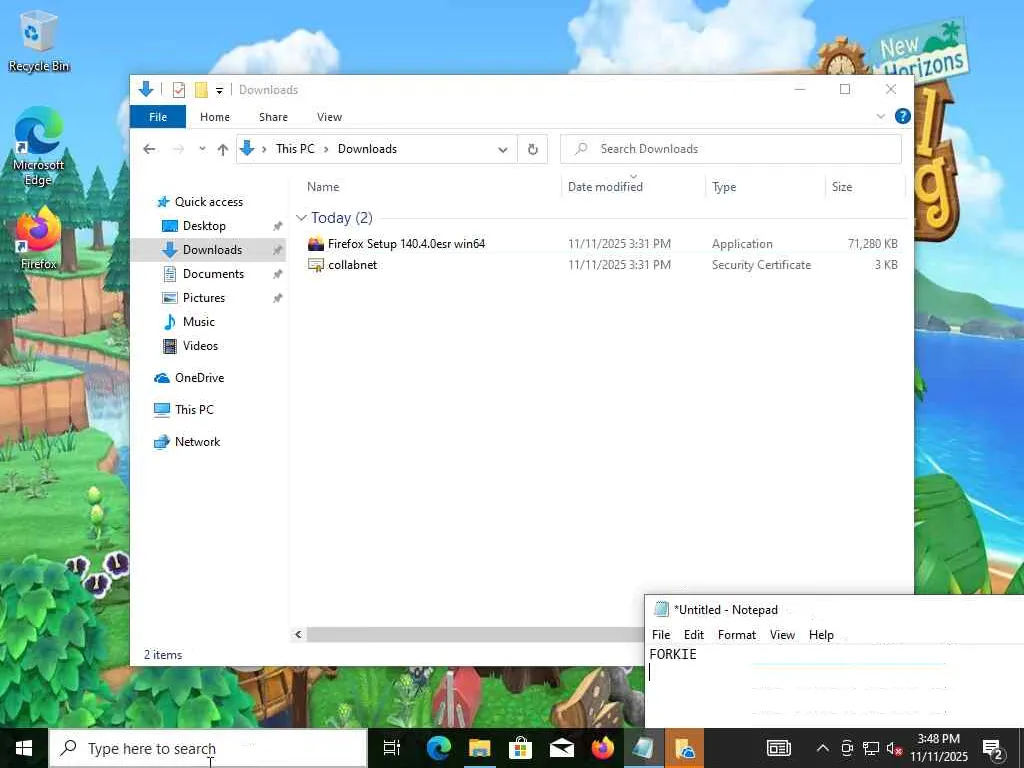
Task: Open Microsoft Store from the taskbar
Action: [520, 748]
